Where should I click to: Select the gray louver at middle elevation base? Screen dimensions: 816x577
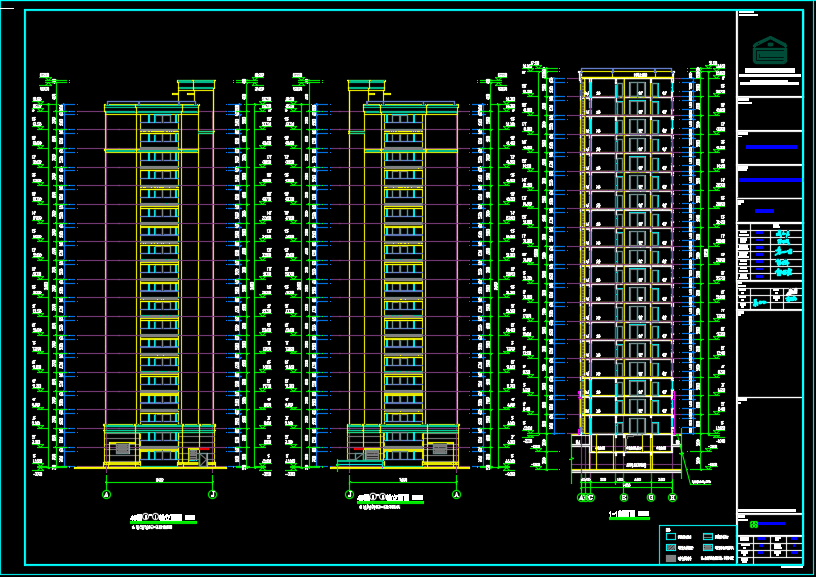pyautogui.click(x=440, y=448)
